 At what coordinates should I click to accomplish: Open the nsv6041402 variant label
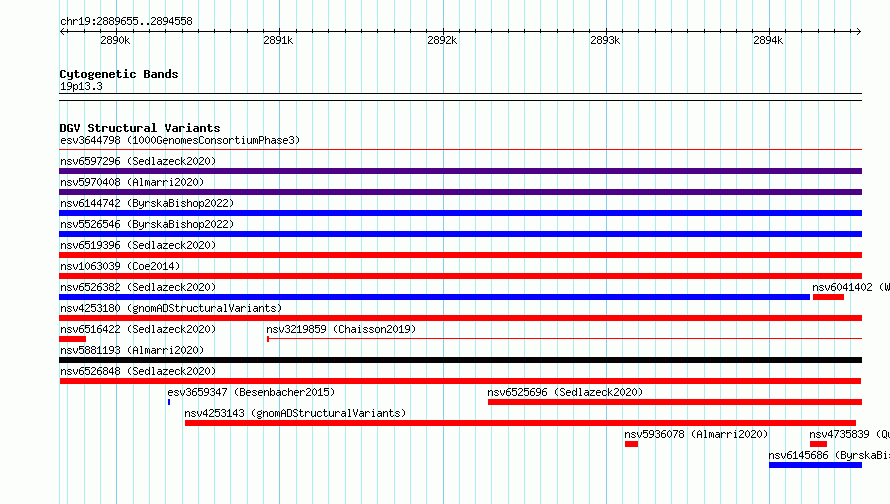851,287
